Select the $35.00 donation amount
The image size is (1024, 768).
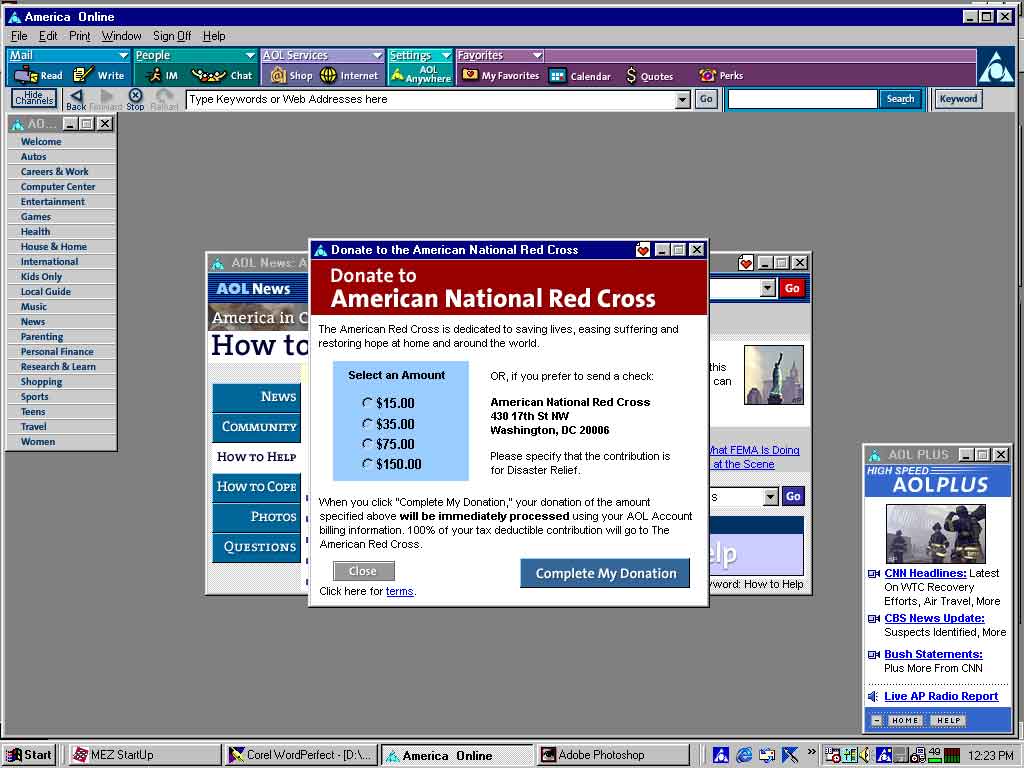point(368,424)
